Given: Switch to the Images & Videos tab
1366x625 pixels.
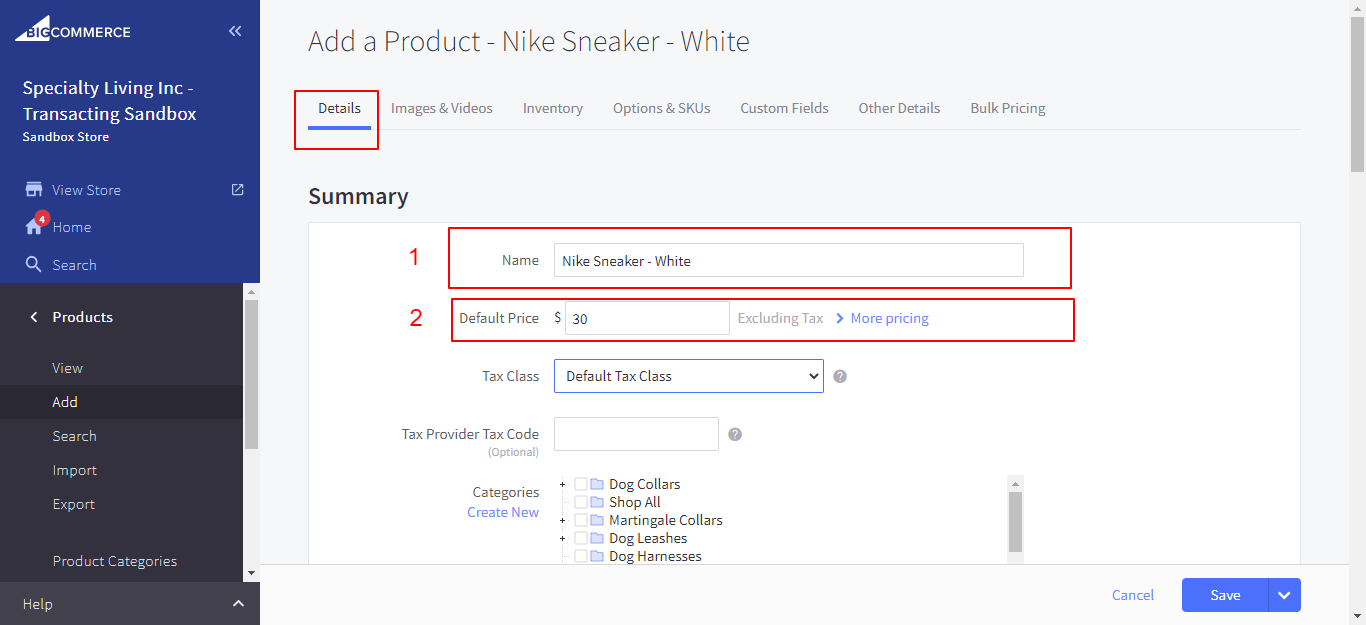Looking at the screenshot, I should tap(442, 108).
